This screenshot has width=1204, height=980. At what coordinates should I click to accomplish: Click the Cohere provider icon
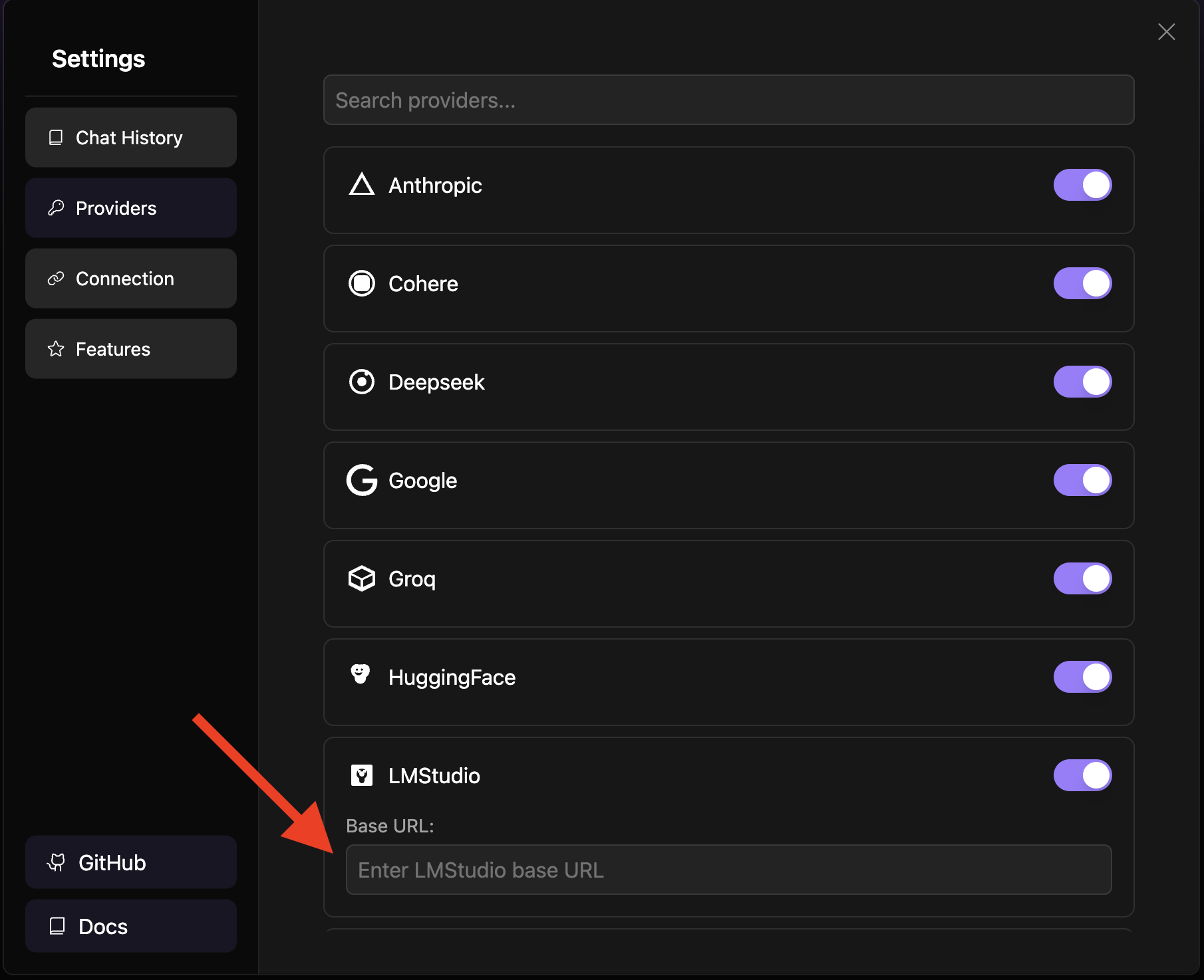tap(361, 283)
